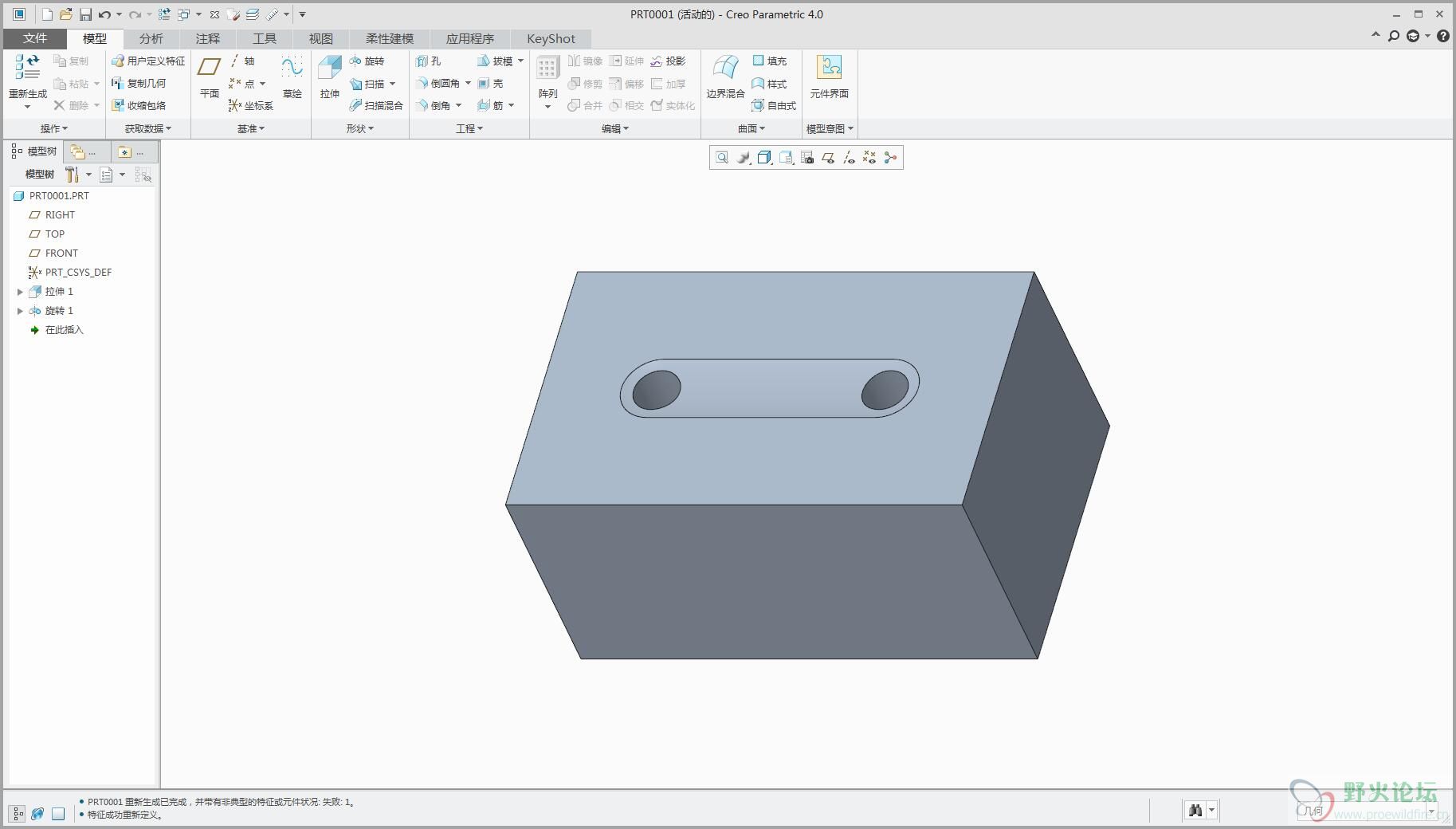
Task: Click Shrinkwrap (收缩包络)
Action: [x=139, y=105]
